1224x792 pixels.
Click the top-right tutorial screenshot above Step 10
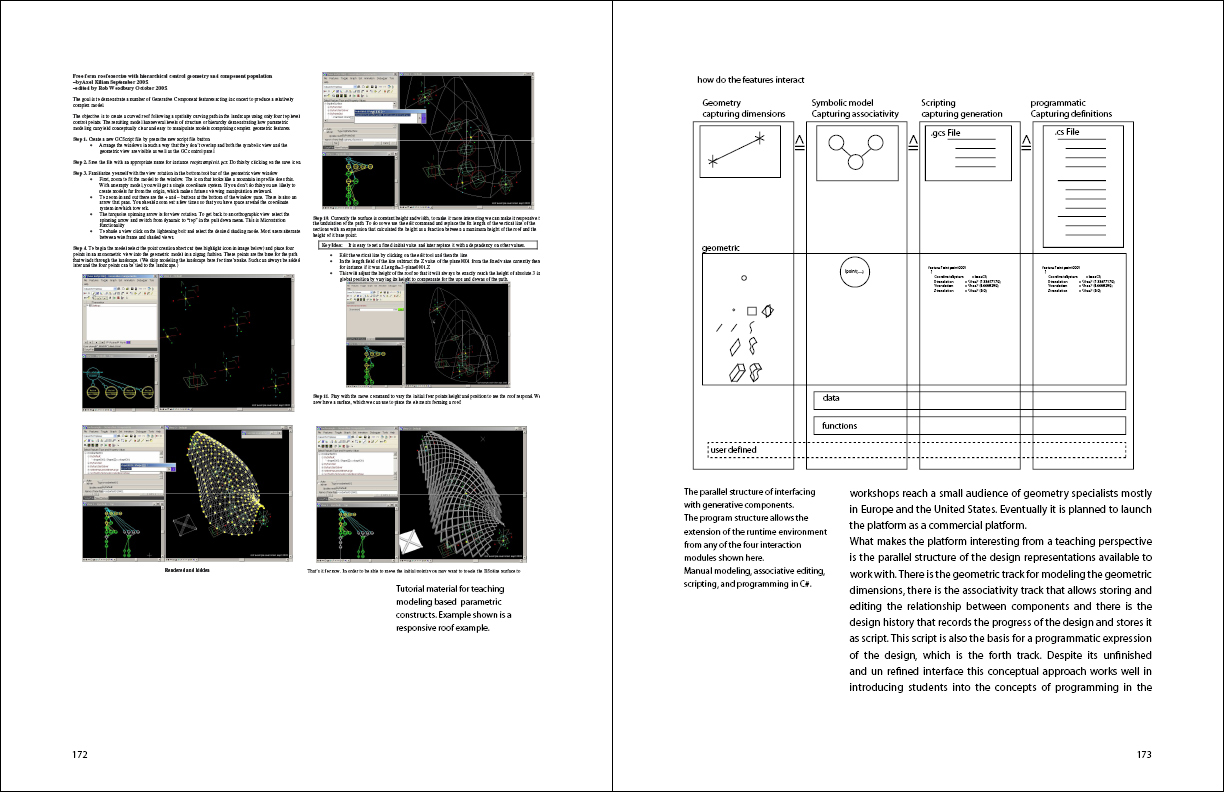pyautogui.click(x=423, y=140)
